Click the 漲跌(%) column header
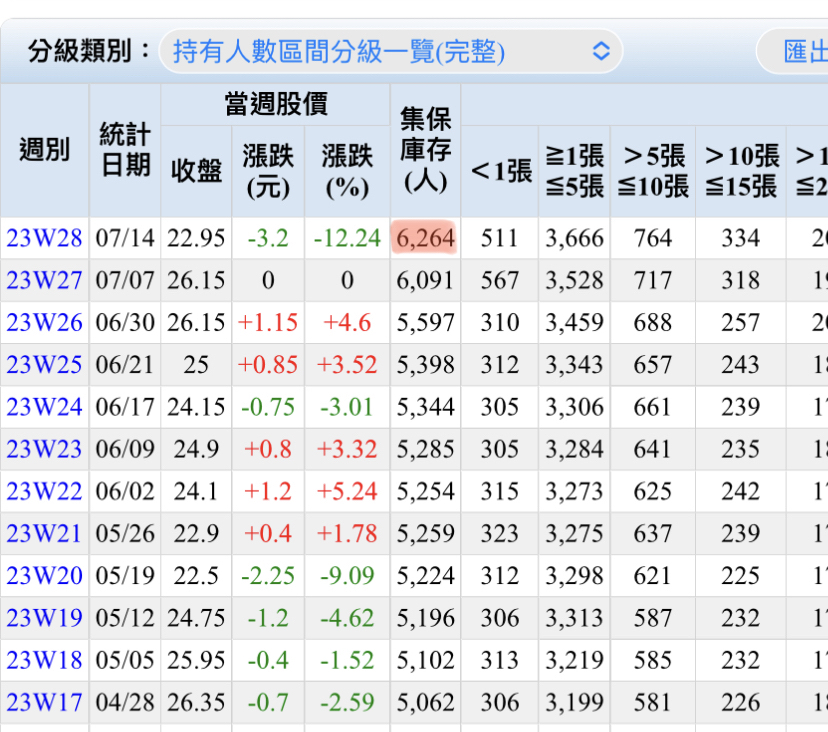 pyautogui.click(x=347, y=172)
